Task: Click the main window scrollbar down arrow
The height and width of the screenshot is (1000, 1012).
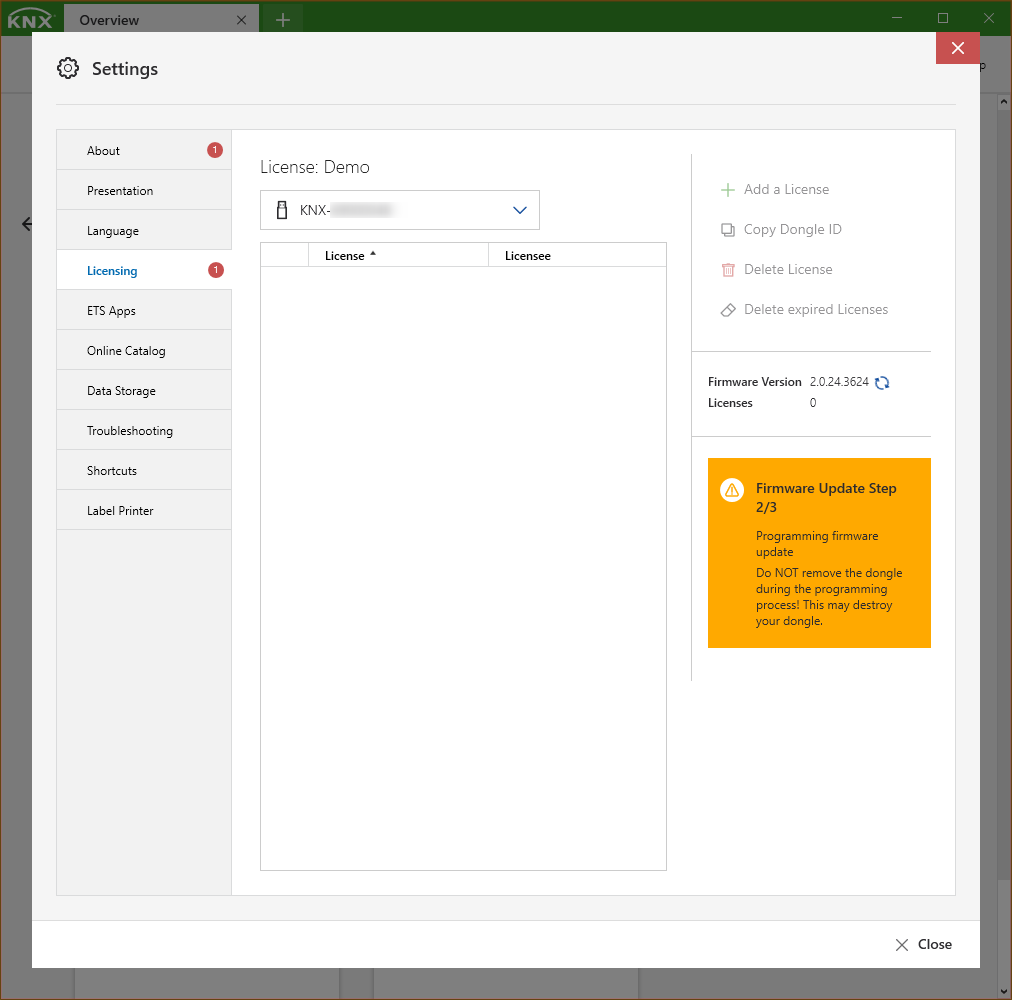Action: pyautogui.click(x=1004, y=992)
